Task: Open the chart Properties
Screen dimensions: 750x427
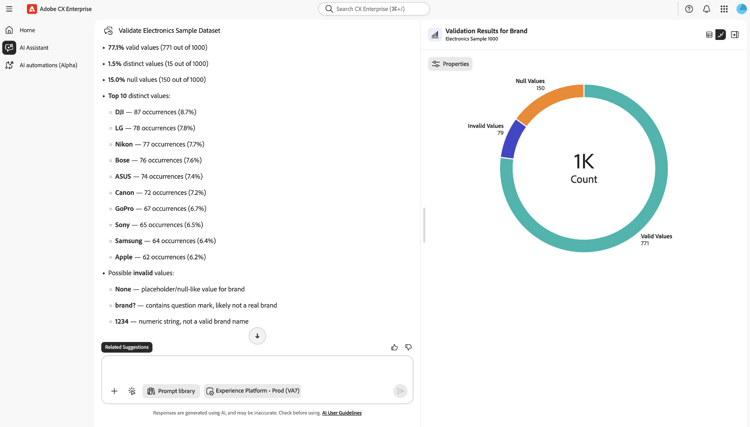Action: (x=450, y=64)
